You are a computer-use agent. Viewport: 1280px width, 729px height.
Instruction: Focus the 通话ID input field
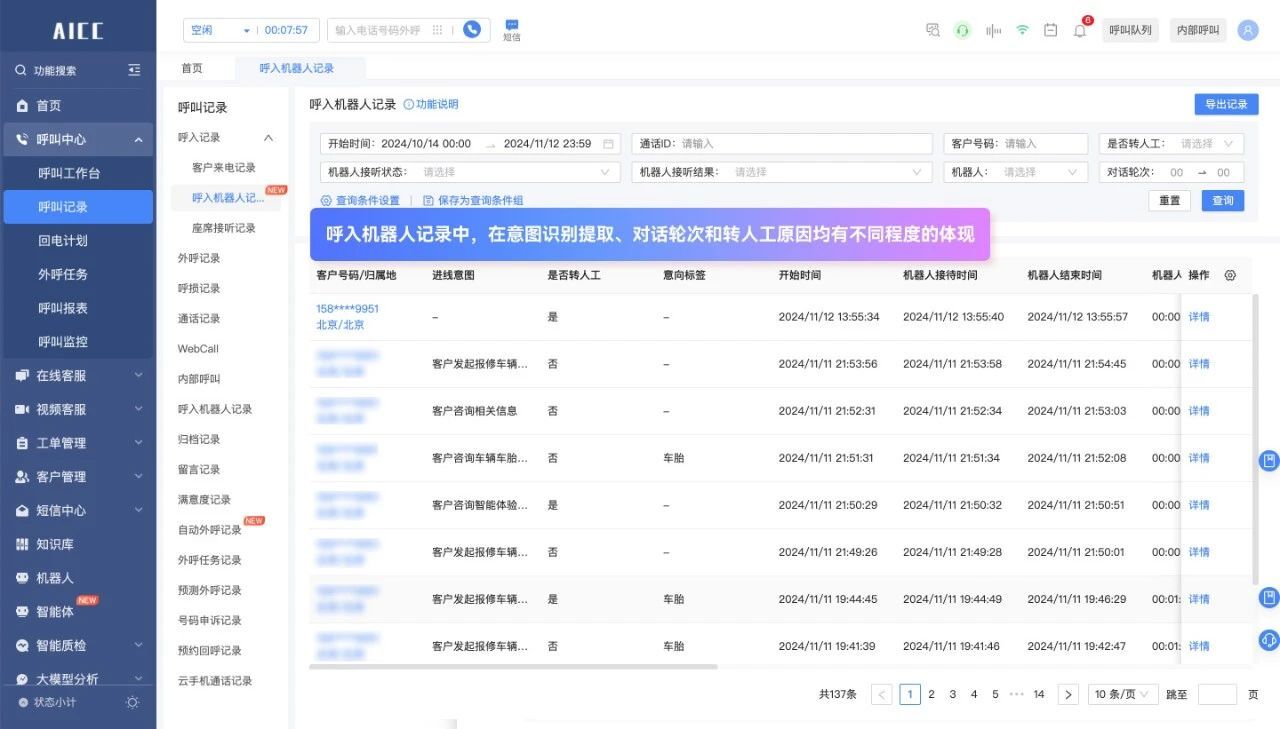[x=782, y=143]
